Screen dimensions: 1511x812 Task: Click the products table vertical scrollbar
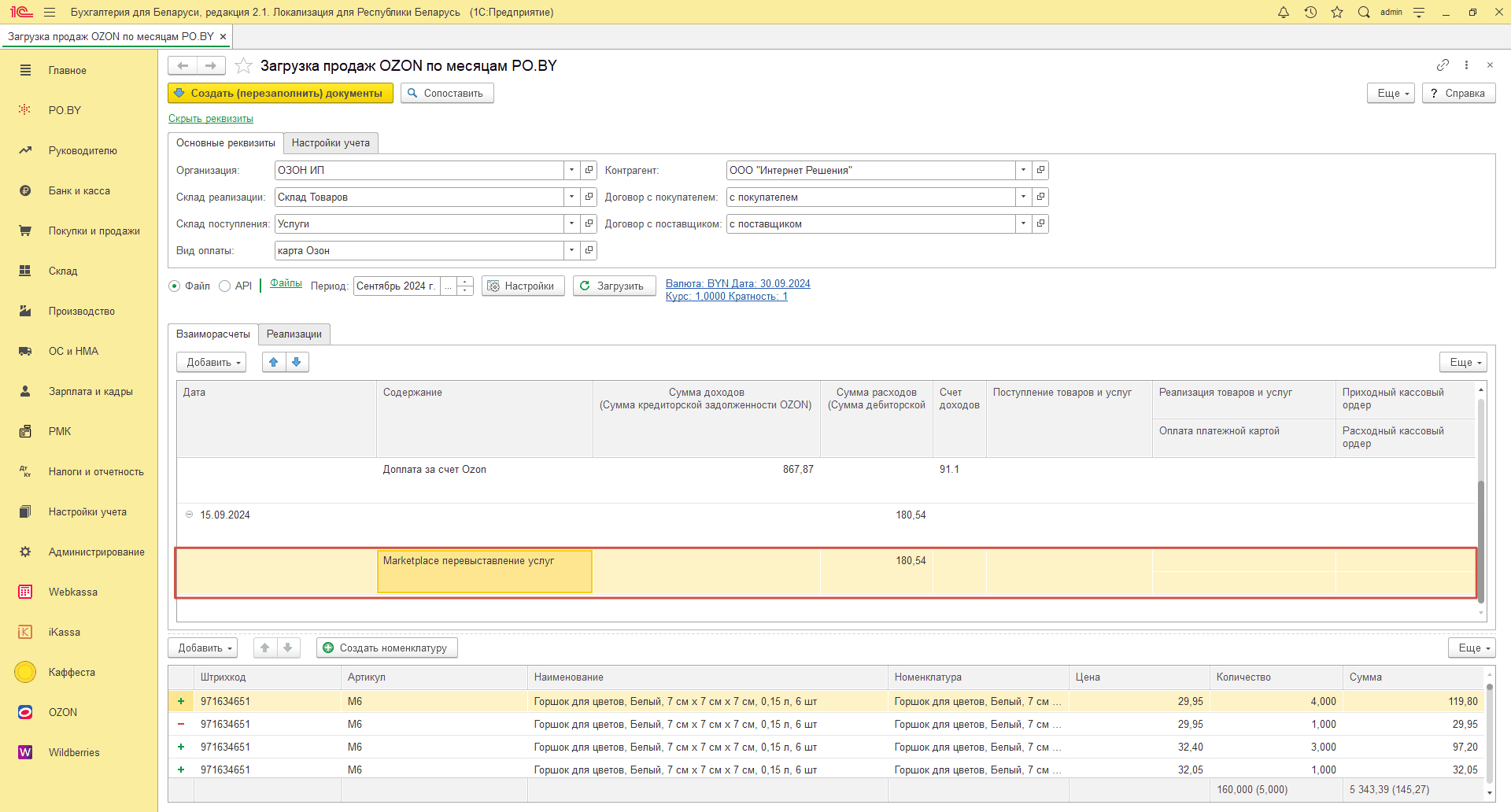coord(1489,733)
